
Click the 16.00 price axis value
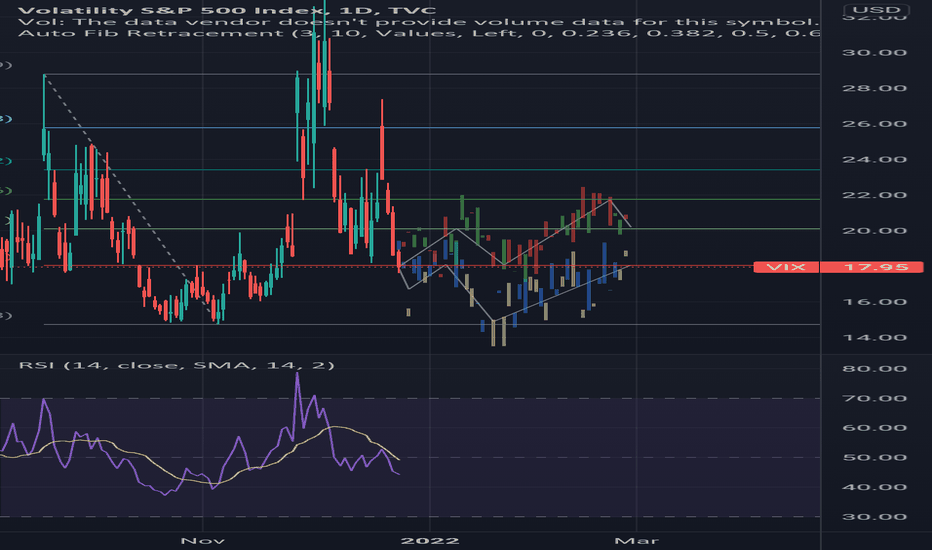tap(874, 303)
